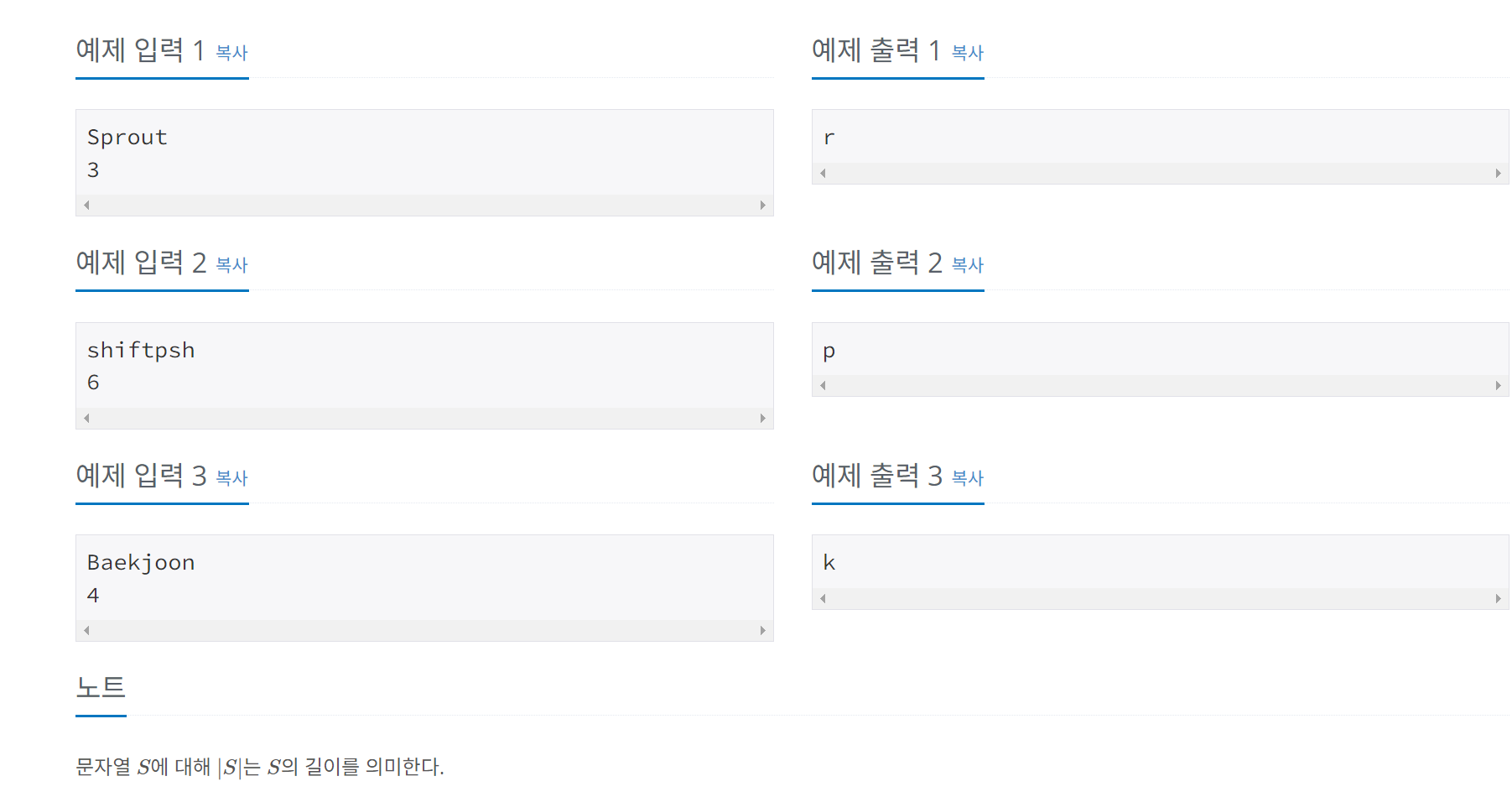This screenshot has height=797, width=1512.
Task: Click 복사 beside 예제 입력 2
Action: point(231,266)
